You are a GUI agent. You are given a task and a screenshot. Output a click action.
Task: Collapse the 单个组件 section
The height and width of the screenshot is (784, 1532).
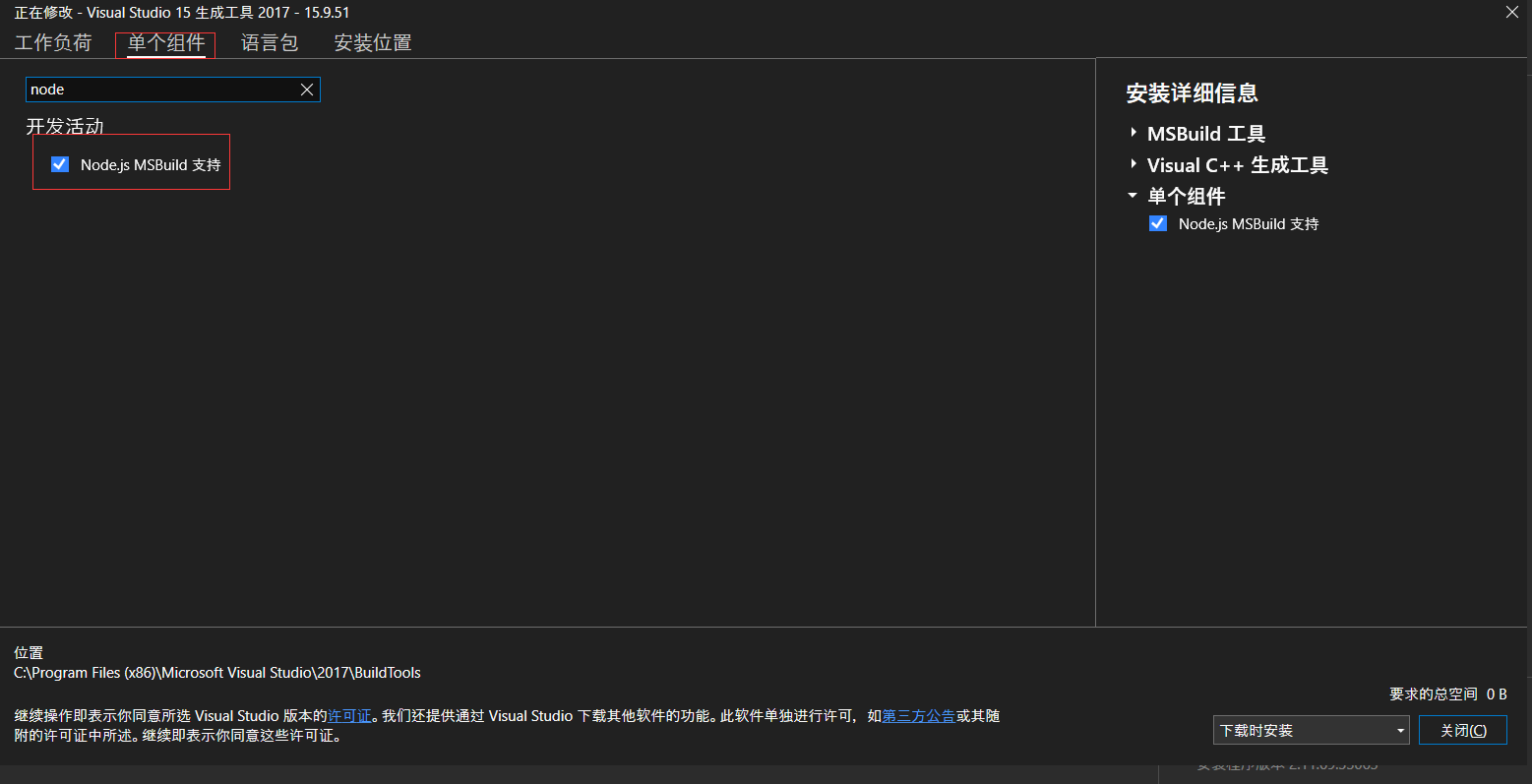[x=1133, y=195]
